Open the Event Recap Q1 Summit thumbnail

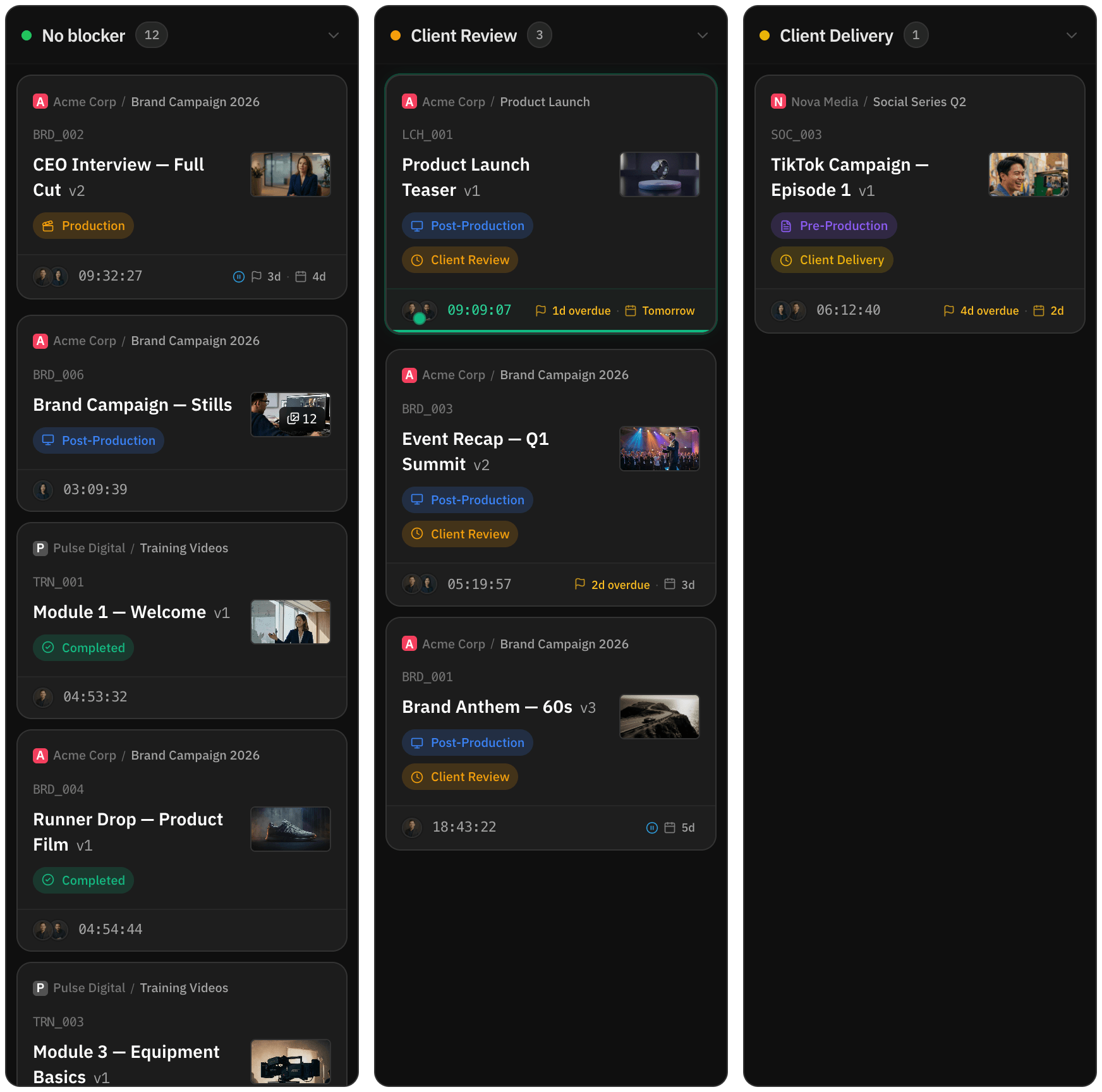[660, 449]
